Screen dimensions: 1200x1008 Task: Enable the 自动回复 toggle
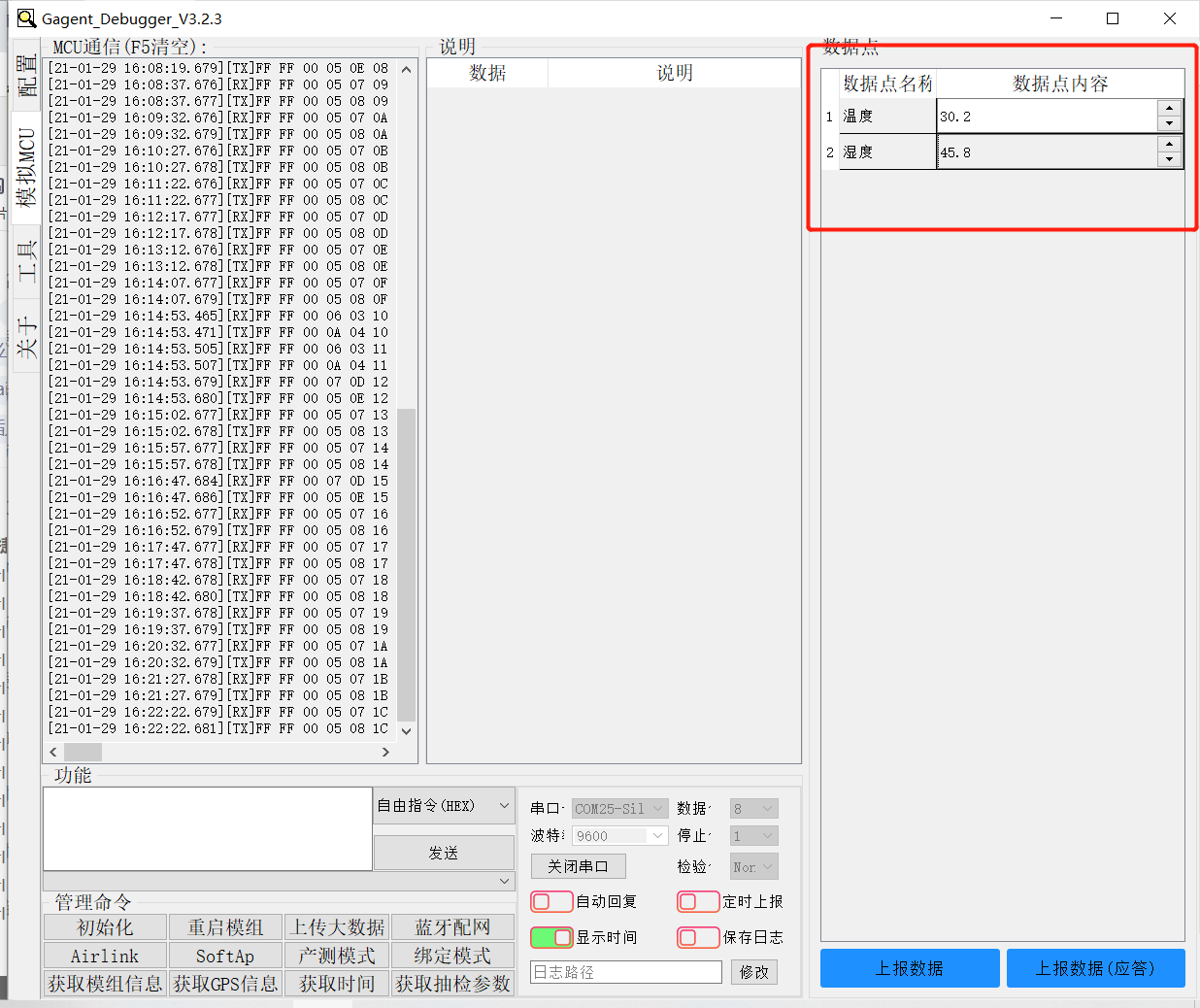pyautogui.click(x=551, y=901)
